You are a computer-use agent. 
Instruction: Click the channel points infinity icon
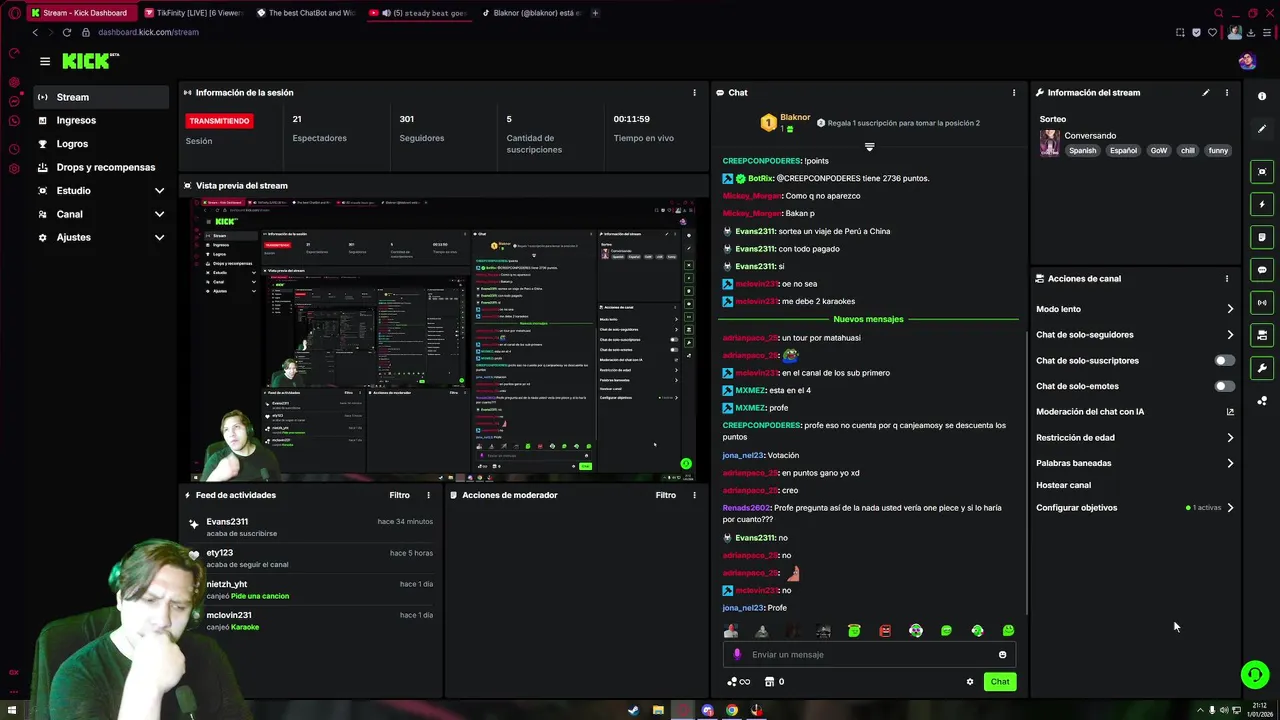(739, 682)
